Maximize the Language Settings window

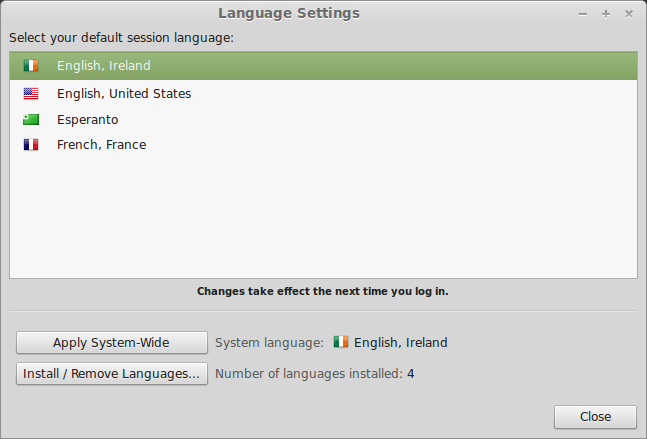606,14
